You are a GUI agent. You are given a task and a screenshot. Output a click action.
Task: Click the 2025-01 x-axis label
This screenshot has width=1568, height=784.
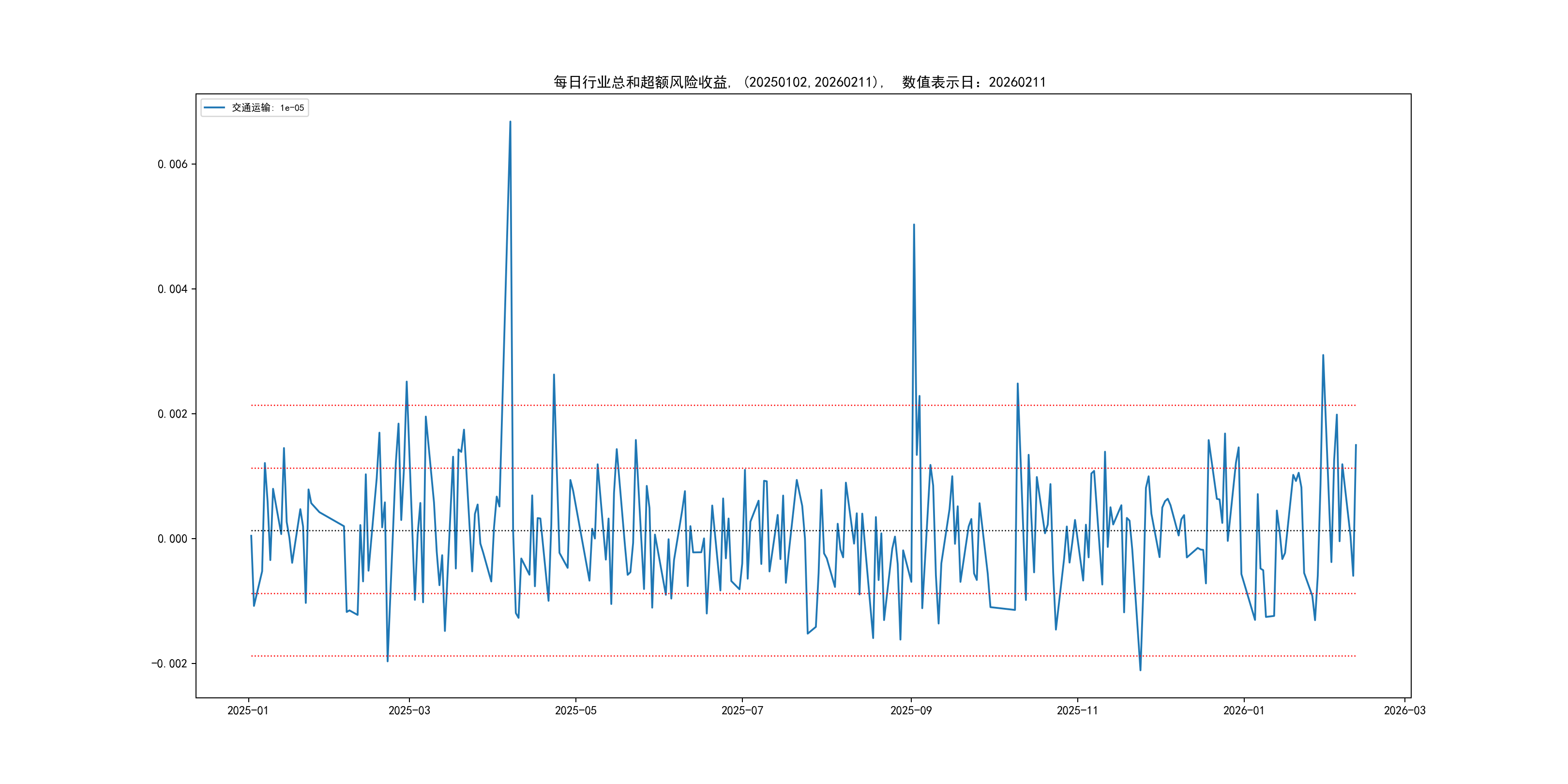click(248, 710)
